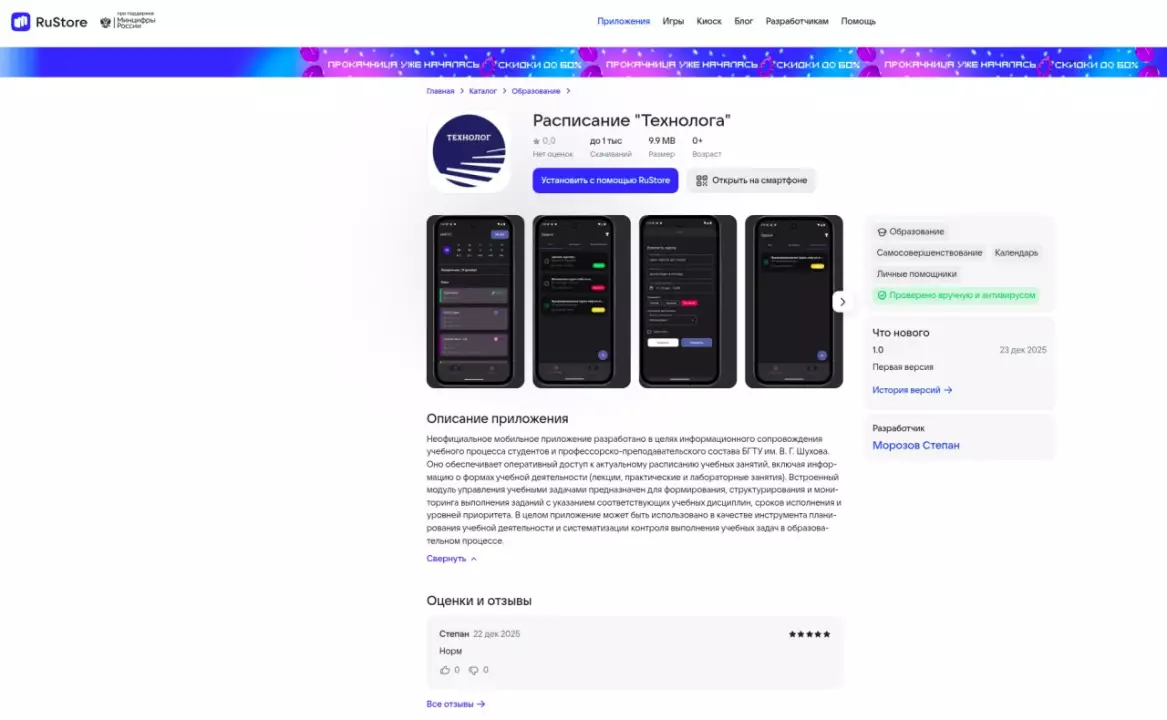Select the Самосовершенствование tag
Image resolution: width=1167 pixels, height=720 pixels.
click(929, 253)
